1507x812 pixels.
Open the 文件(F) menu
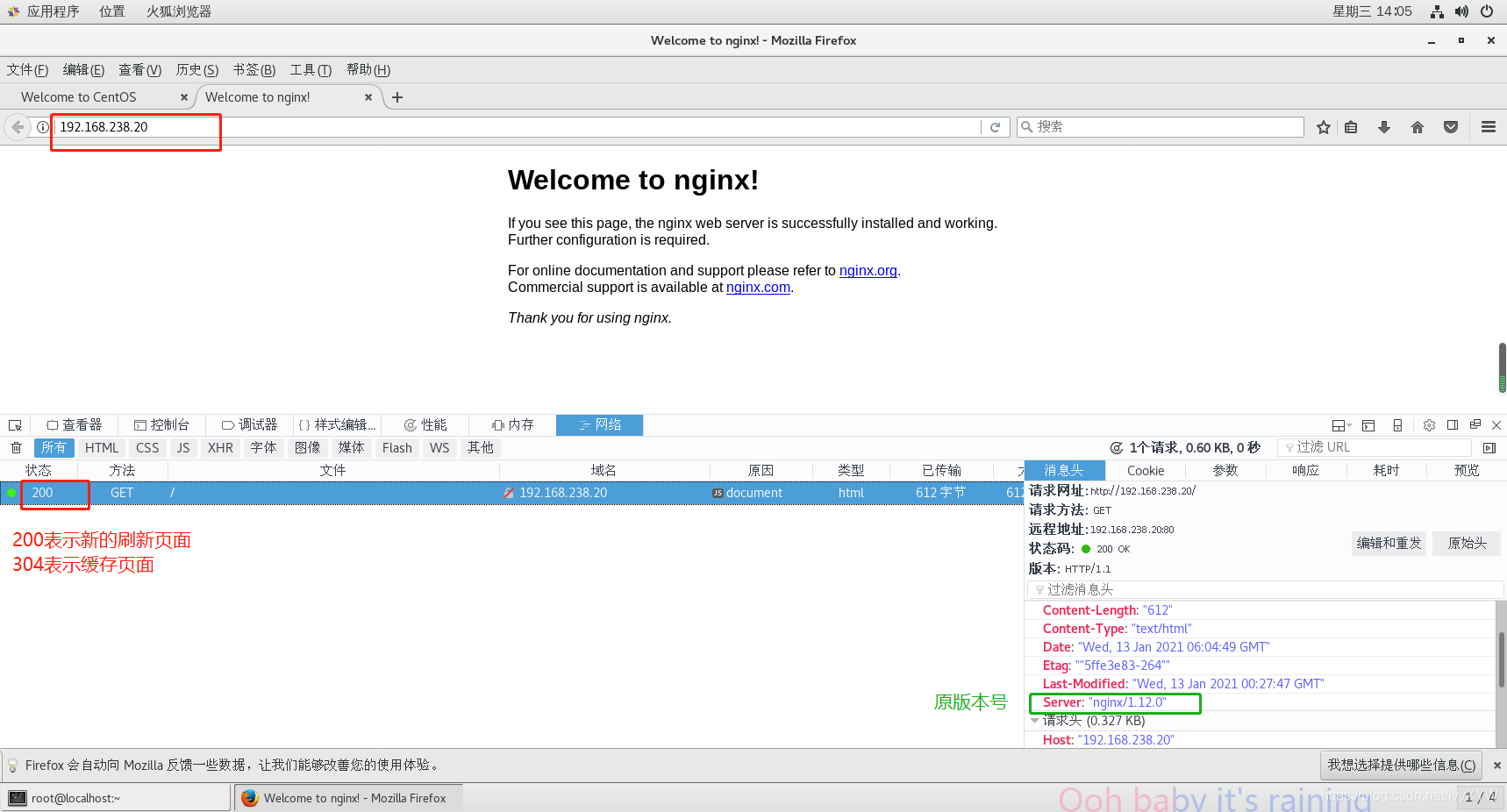tap(27, 70)
